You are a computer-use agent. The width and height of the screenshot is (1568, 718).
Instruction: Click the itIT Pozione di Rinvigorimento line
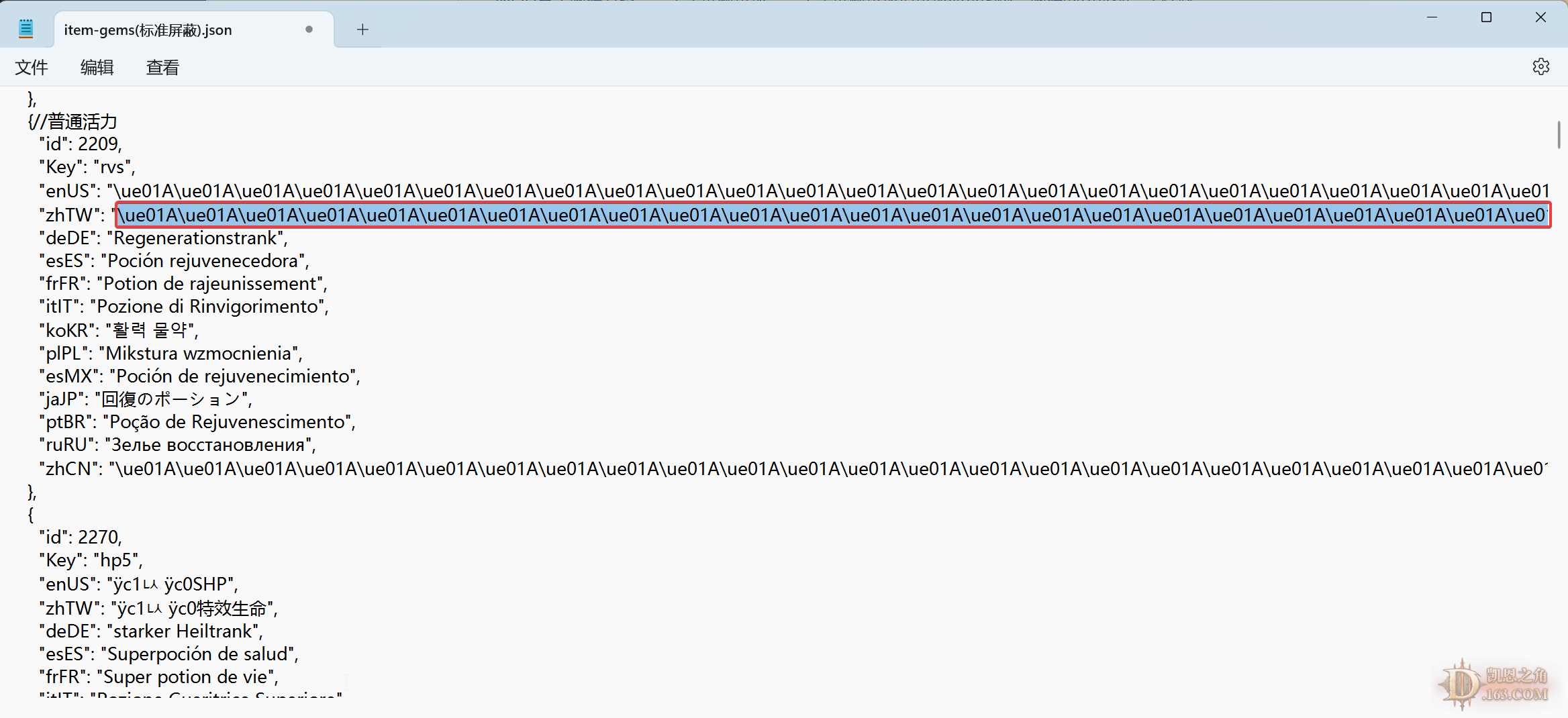point(184,307)
